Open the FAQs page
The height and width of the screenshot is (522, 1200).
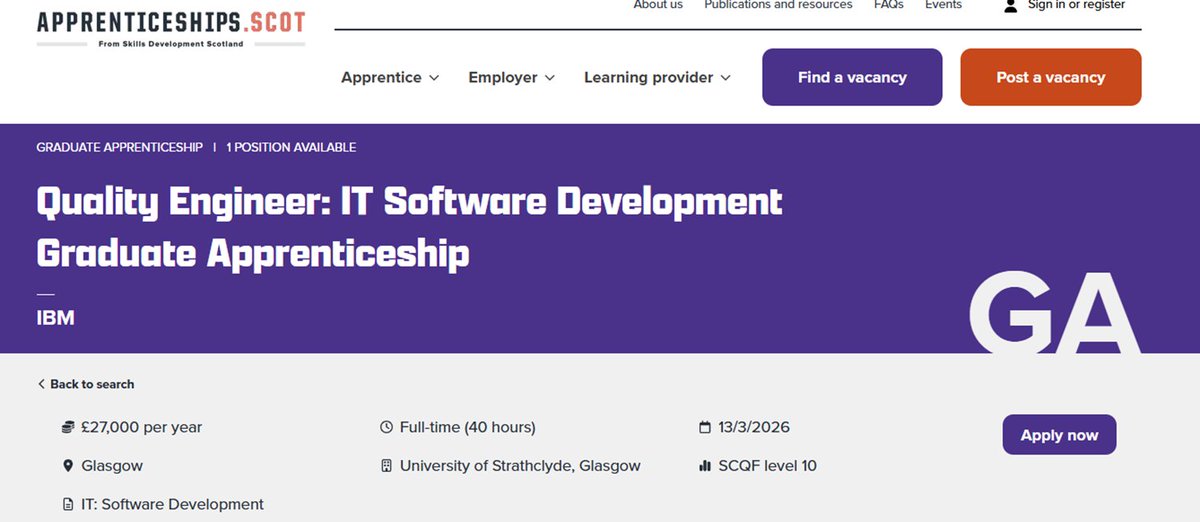click(x=888, y=5)
